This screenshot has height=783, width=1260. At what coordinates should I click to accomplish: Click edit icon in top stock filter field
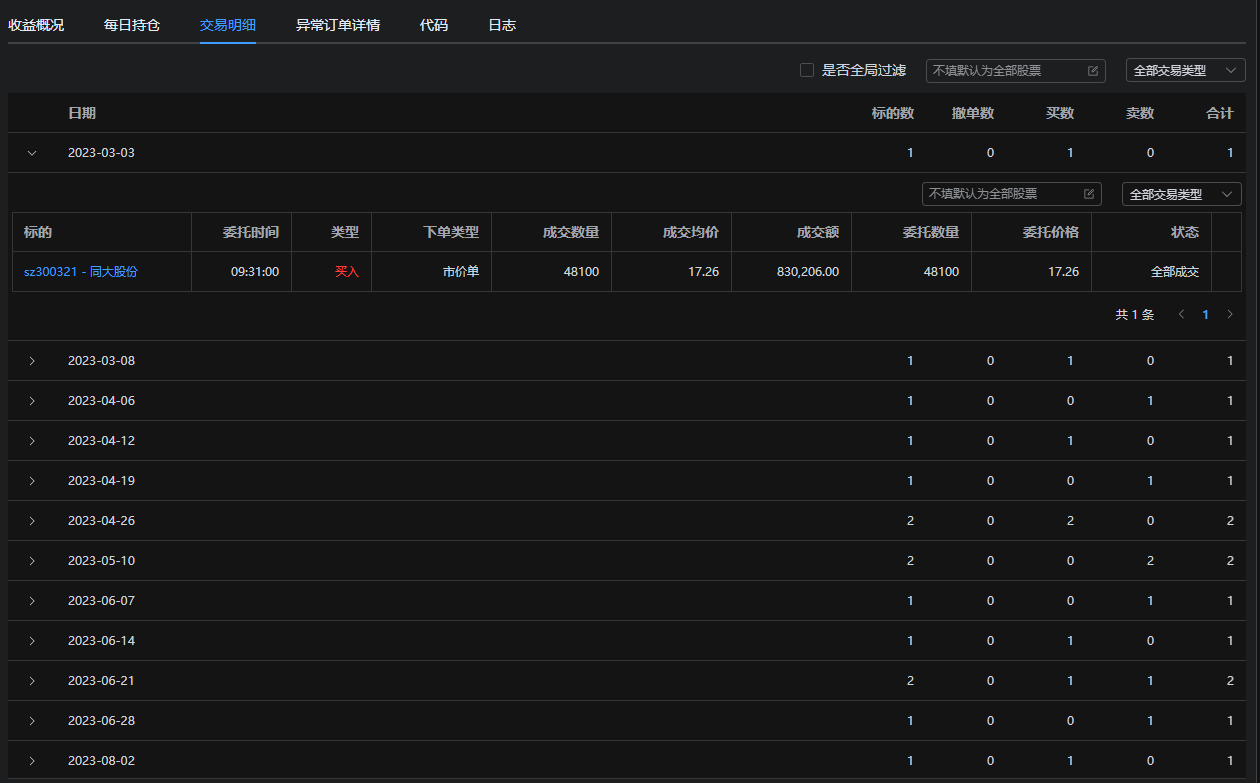(1093, 71)
